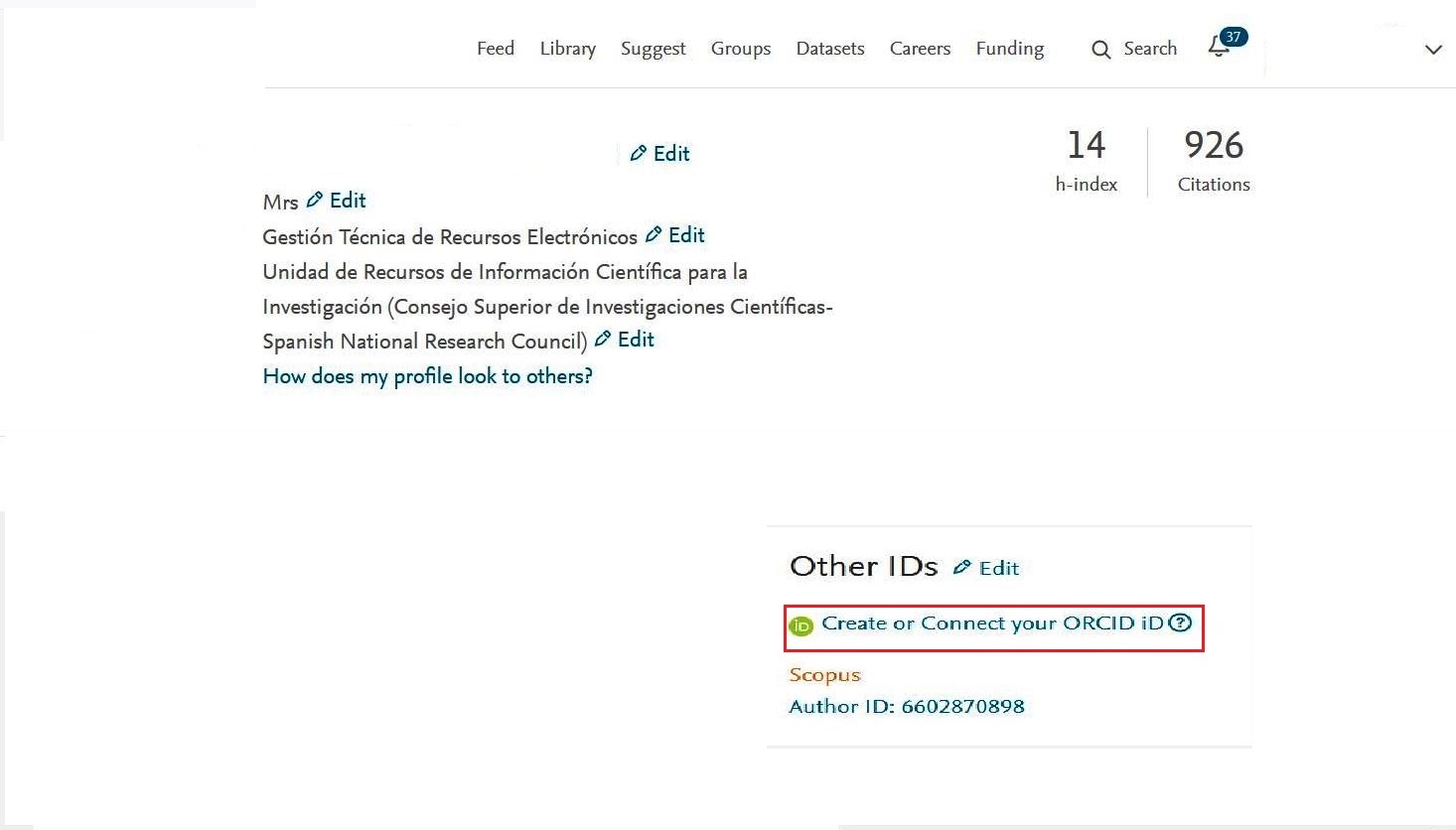Image resolution: width=1456 pixels, height=830 pixels.
Task: Click pencil icon after Spanish National Research Council
Action: (x=603, y=339)
